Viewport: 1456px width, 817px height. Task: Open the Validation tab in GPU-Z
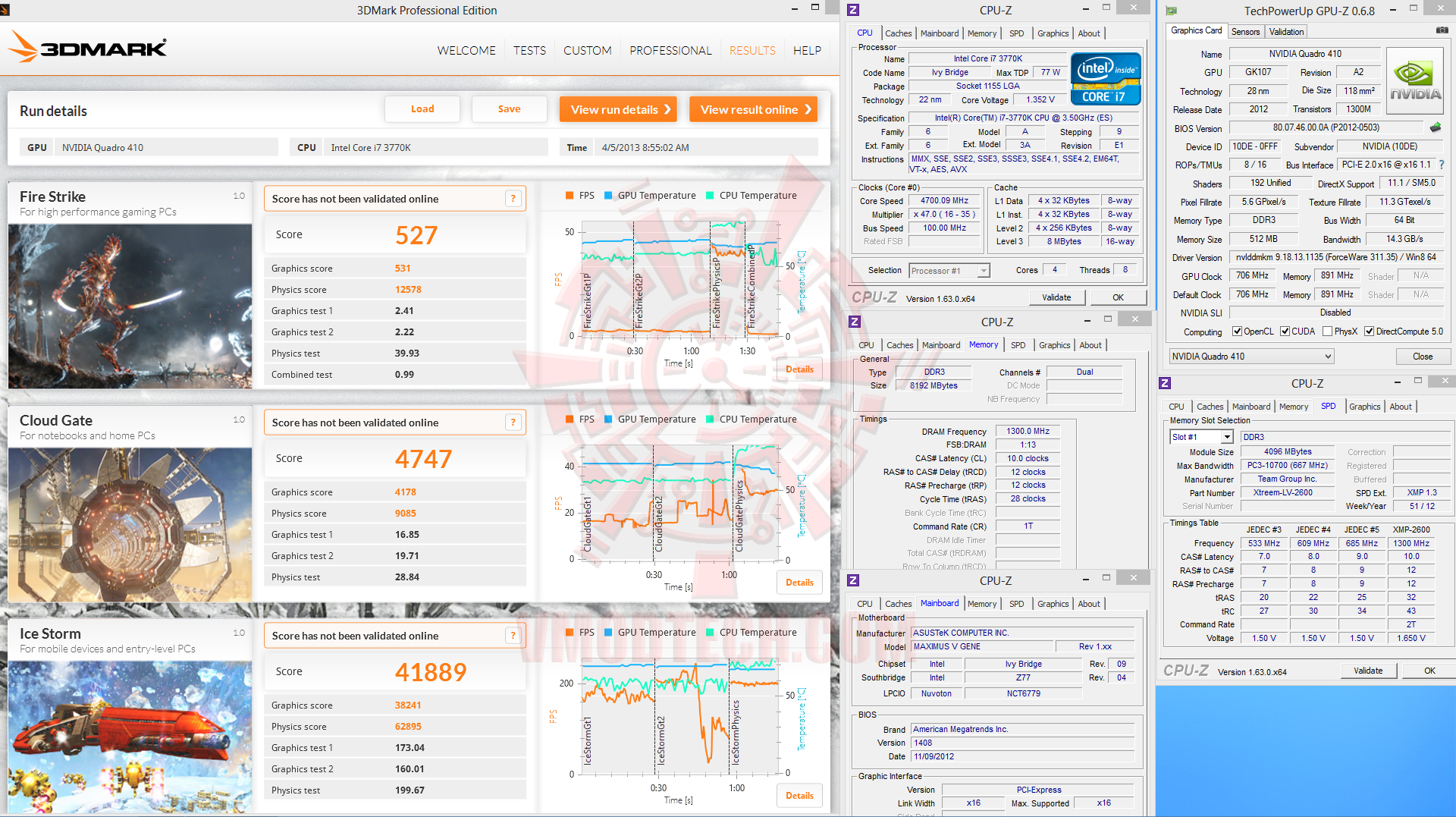click(x=1286, y=32)
